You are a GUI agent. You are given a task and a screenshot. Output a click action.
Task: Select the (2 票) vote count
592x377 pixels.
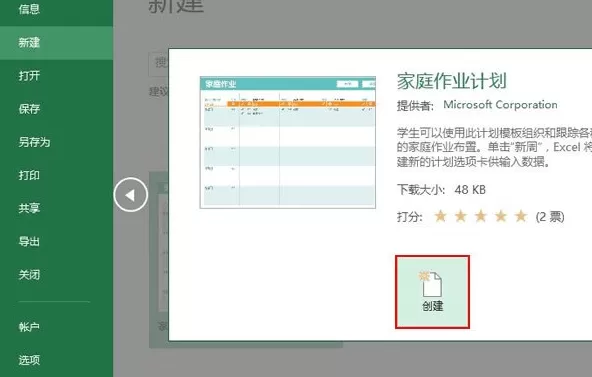coord(550,217)
